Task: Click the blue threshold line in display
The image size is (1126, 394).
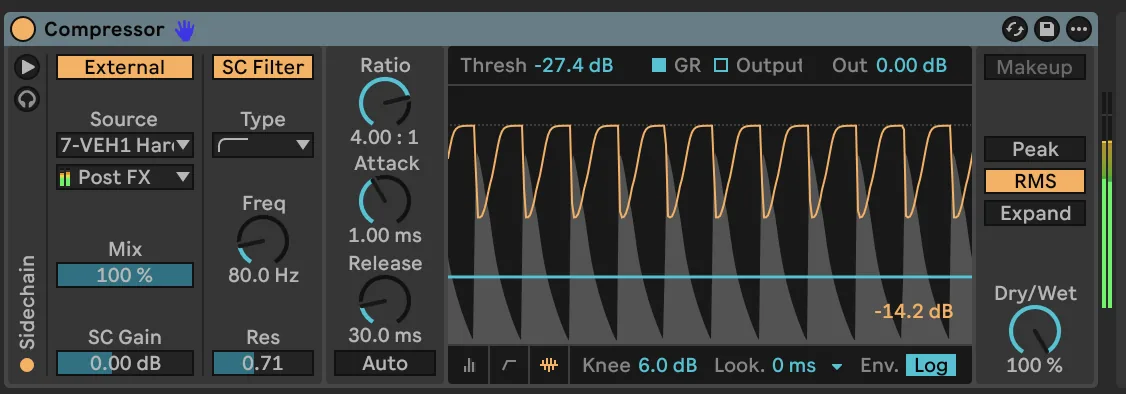Action: click(709, 276)
